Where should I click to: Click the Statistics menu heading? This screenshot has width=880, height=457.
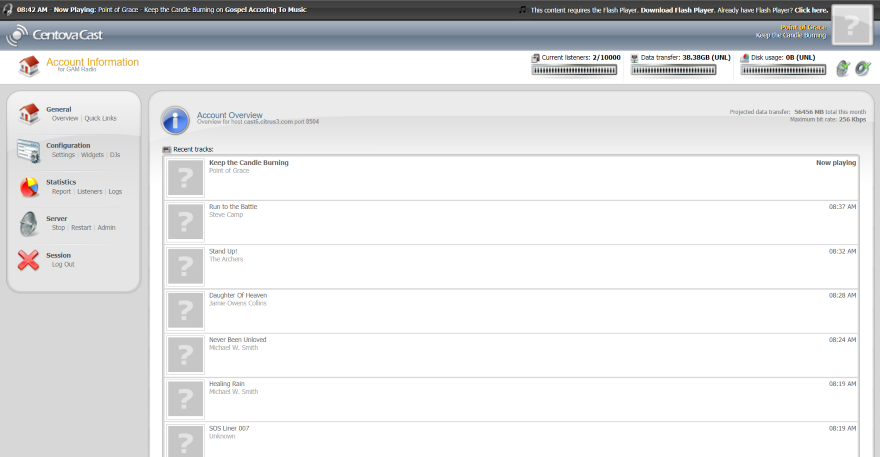[x=61, y=182]
